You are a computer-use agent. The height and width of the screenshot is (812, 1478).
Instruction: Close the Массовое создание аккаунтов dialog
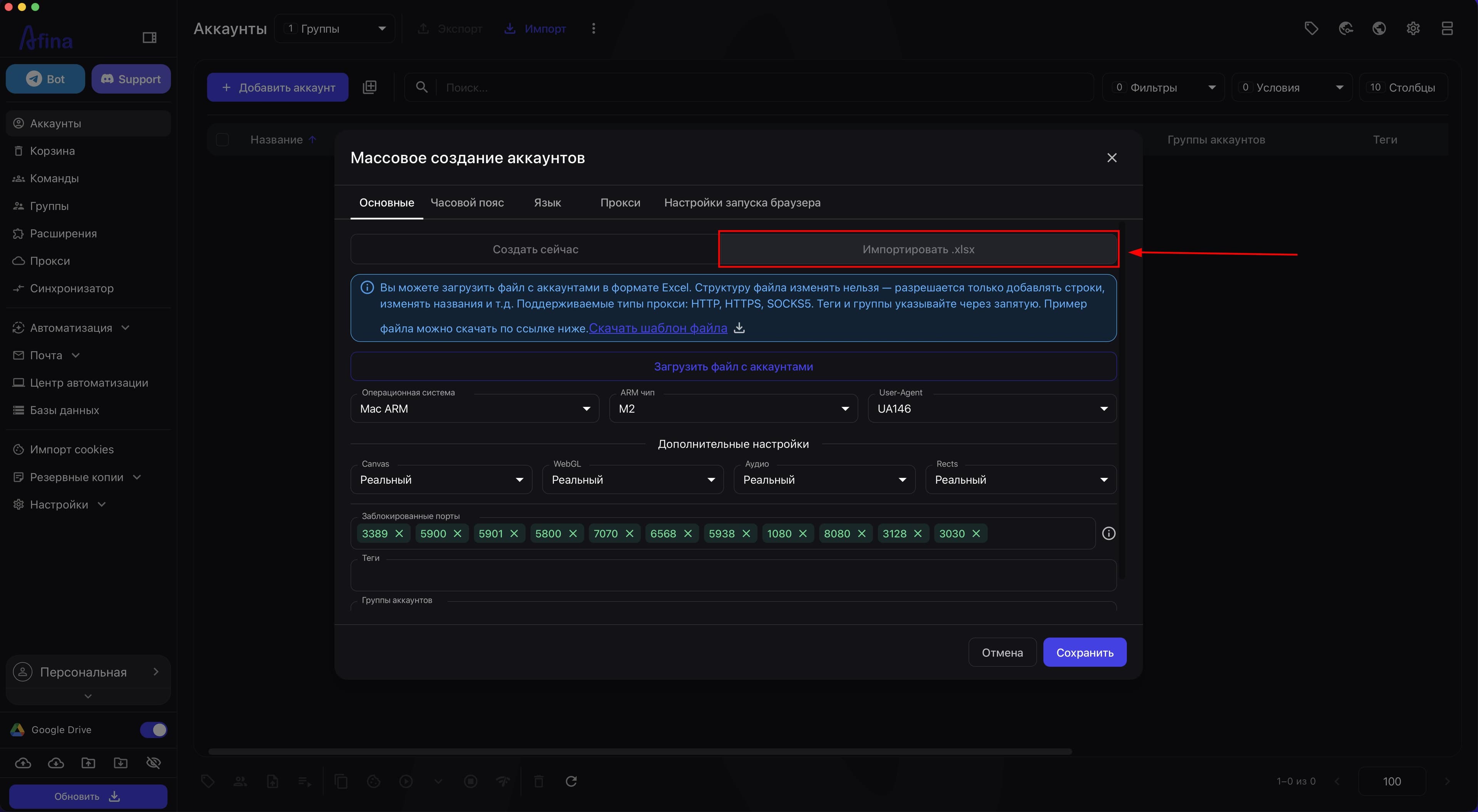click(1111, 158)
